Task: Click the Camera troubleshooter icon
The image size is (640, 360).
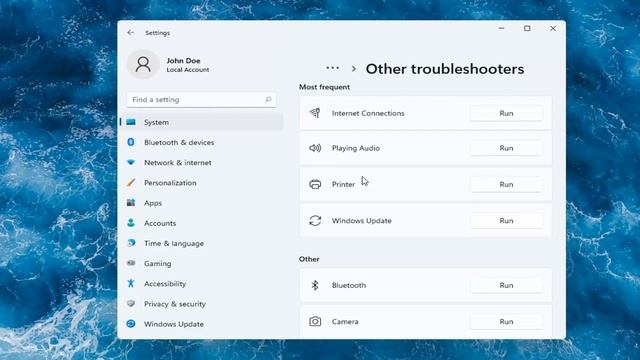Action: coord(315,321)
